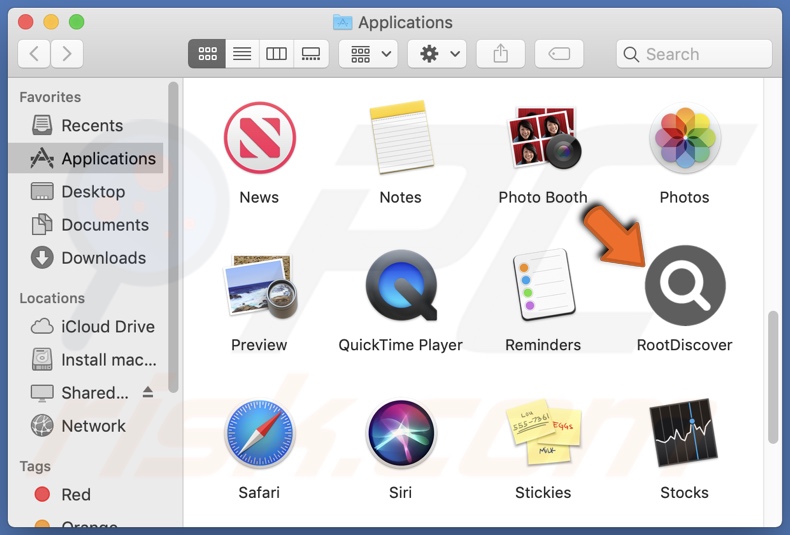This screenshot has height=535, width=790.
Task: Open Desktop in the sidebar
Action: pyautogui.click(x=86, y=192)
